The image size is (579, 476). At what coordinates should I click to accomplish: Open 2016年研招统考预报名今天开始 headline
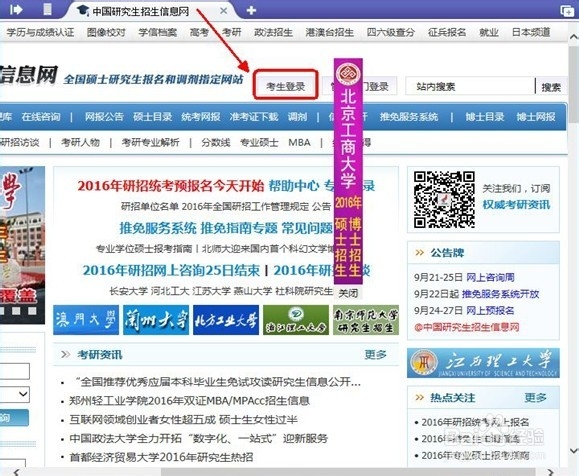pyautogui.click(x=171, y=185)
